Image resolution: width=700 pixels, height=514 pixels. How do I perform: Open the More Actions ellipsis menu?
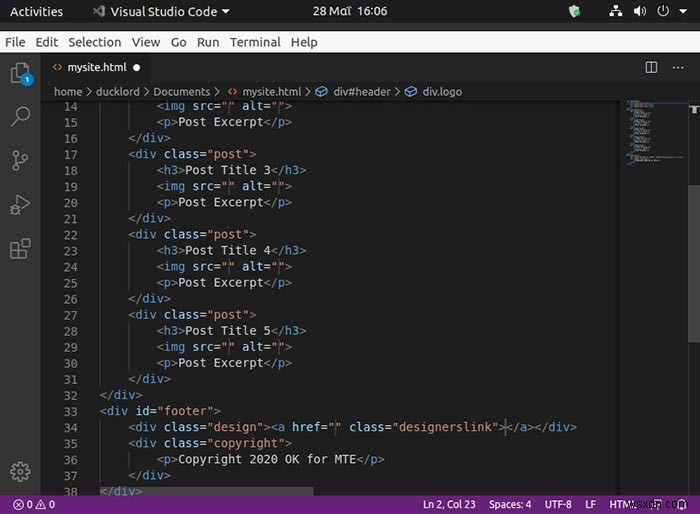(678, 68)
